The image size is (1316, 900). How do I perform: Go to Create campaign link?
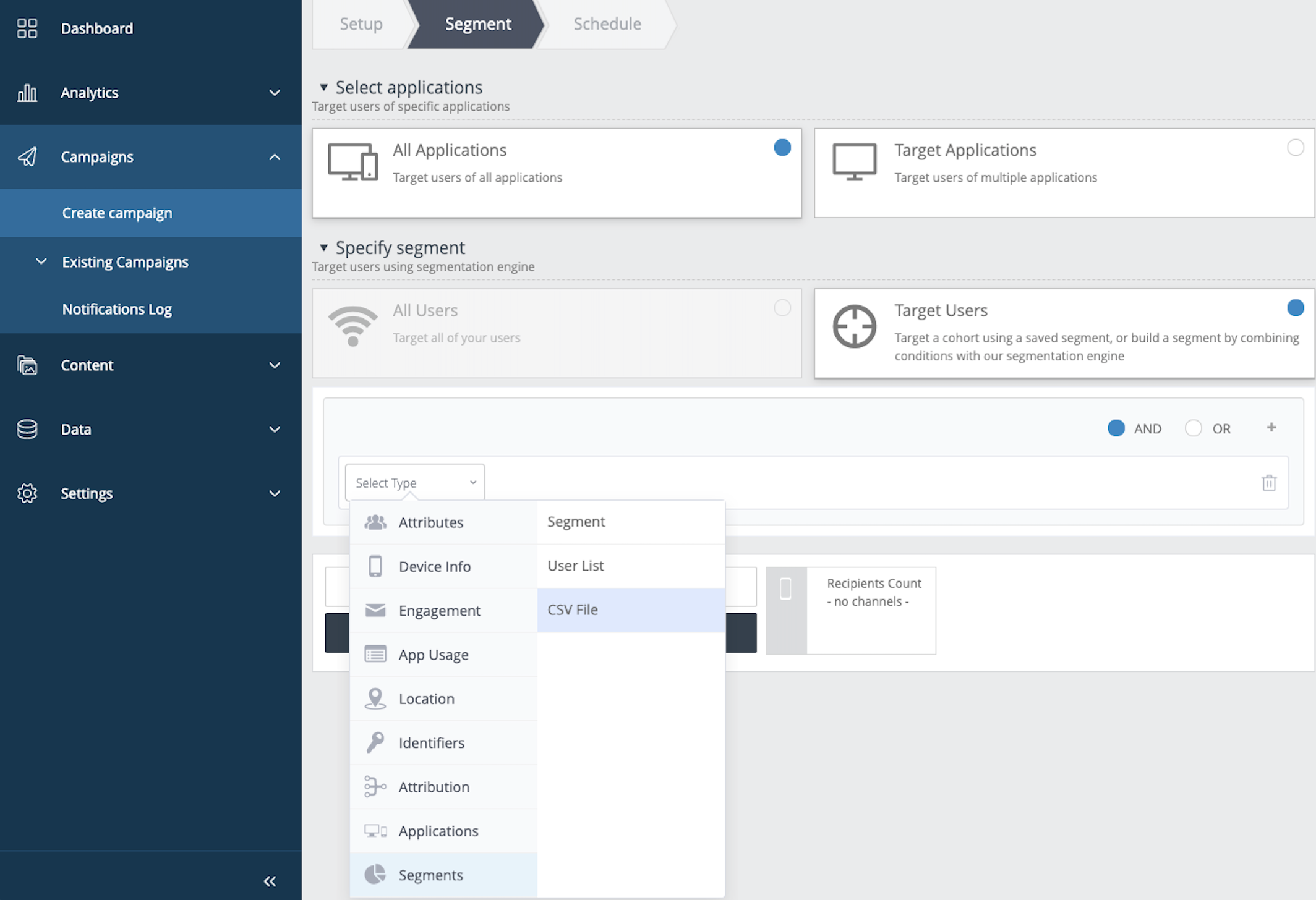(x=117, y=213)
